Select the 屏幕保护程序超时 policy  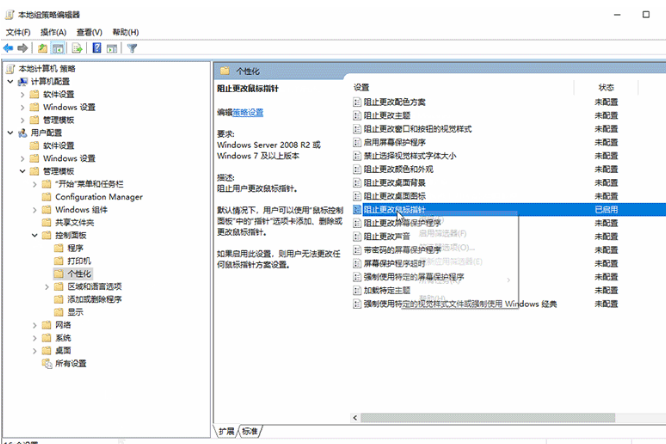click(x=395, y=263)
